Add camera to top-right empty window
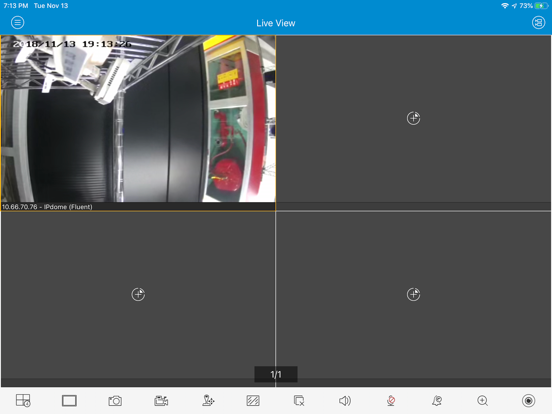 [x=413, y=118]
